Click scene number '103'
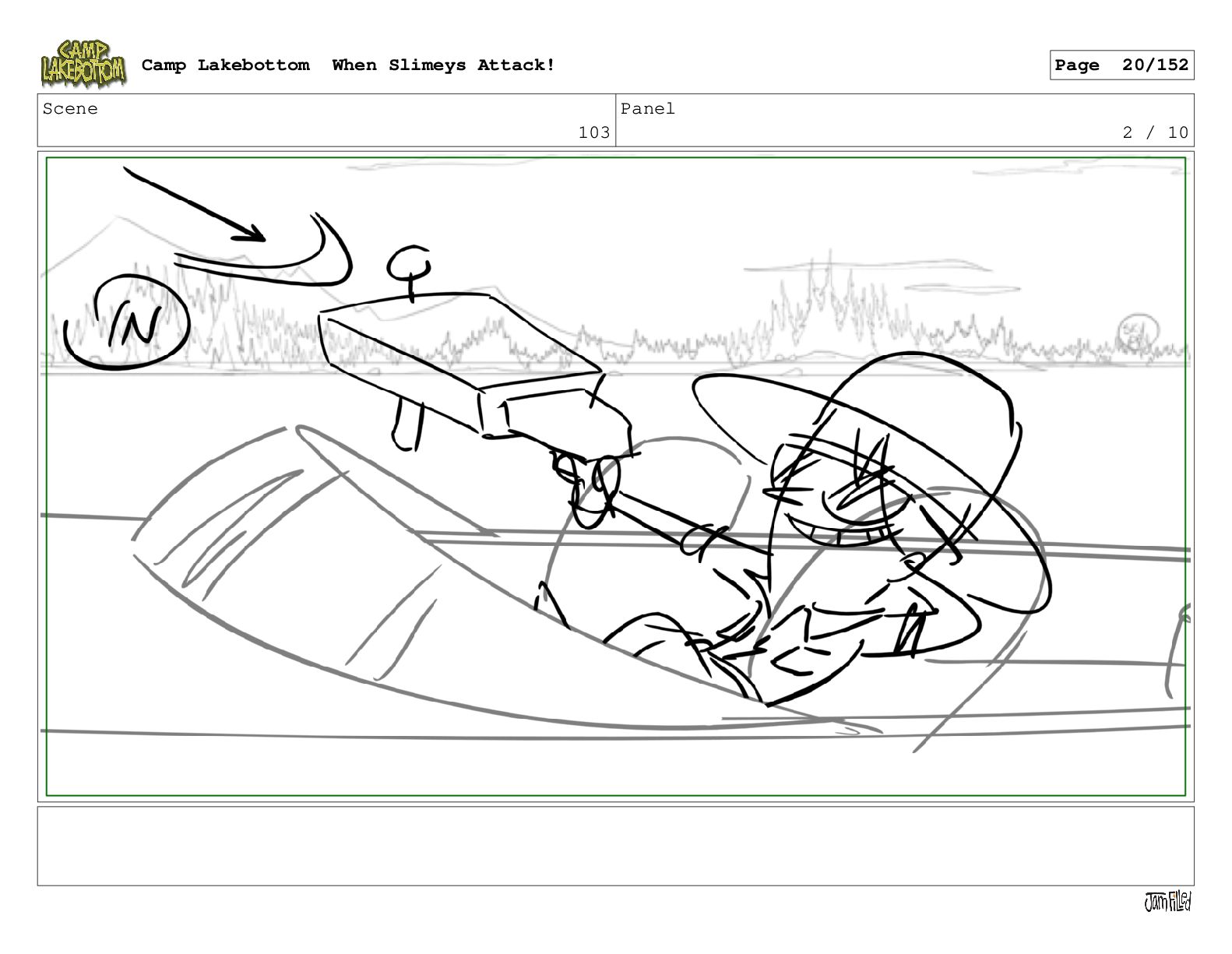The width and height of the screenshot is (1232, 954). [x=594, y=132]
